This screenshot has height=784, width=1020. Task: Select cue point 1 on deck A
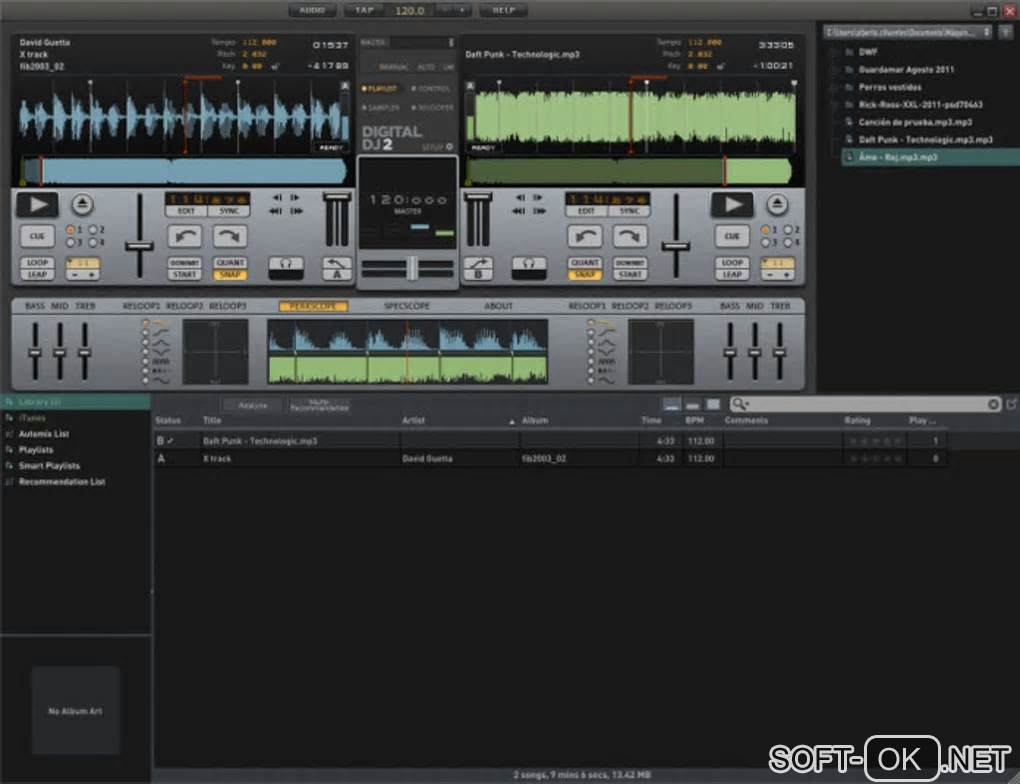(x=70, y=230)
